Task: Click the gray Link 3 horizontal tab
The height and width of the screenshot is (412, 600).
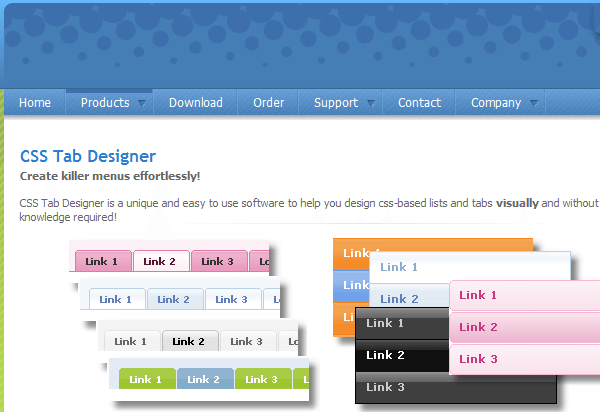Action: pos(248,341)
